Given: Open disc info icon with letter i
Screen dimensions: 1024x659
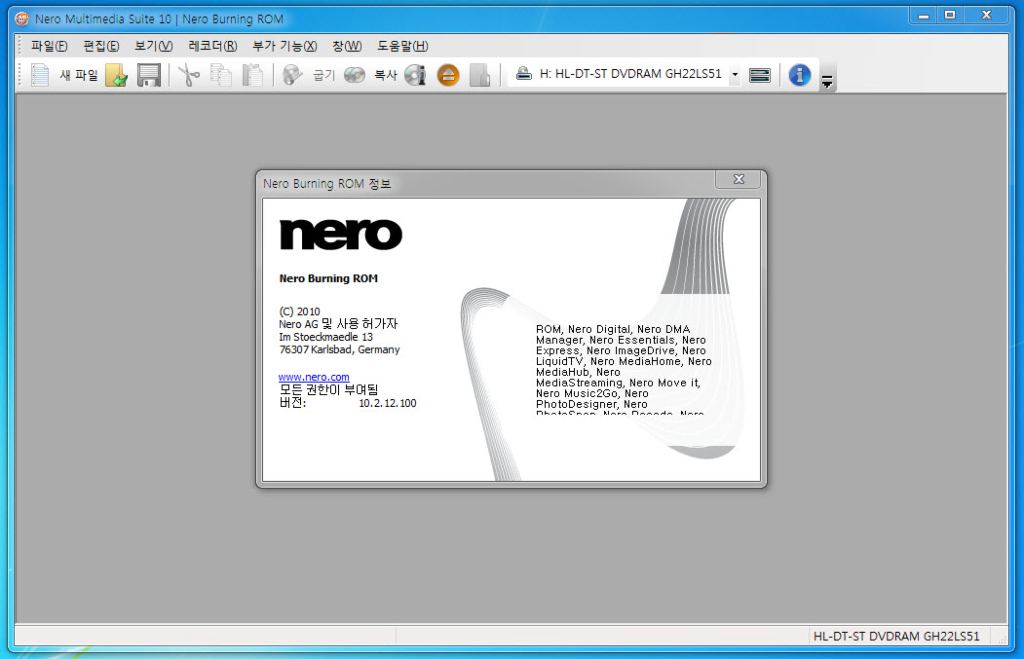Looking at the screenshot, I should coord(415,75).
